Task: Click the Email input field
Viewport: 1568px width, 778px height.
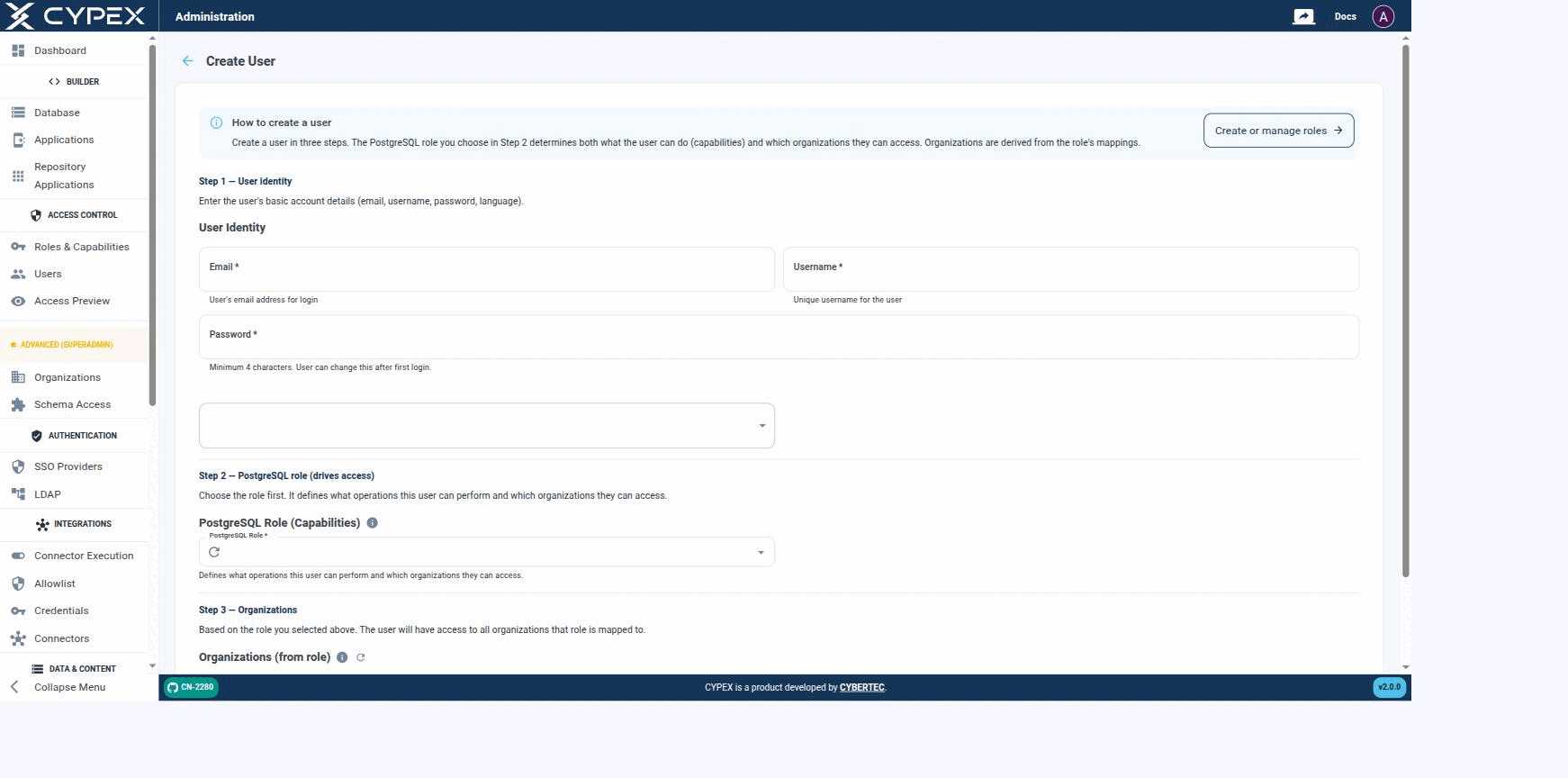Action: click(486, 269)
